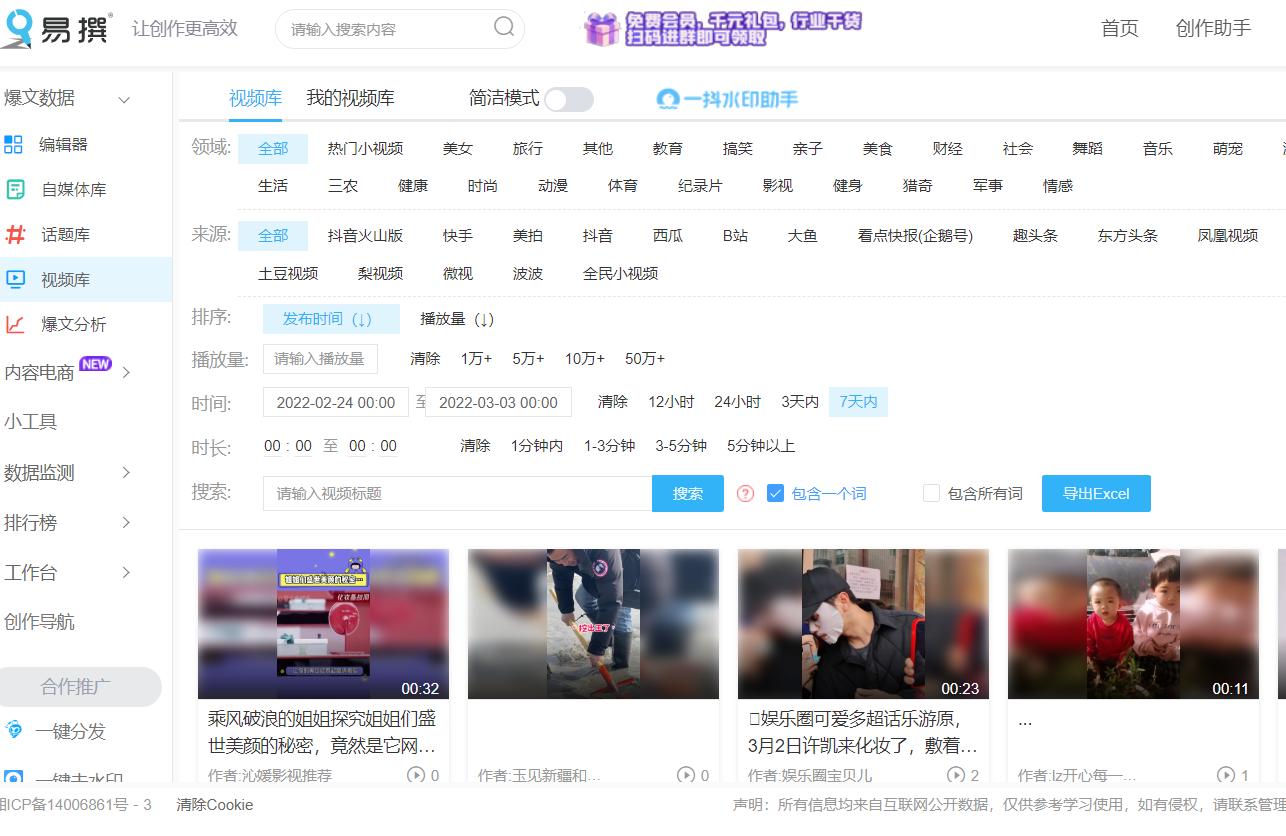Check the 包含所有词 checkbox
The height and width of the screenshot is (836, 1286).
coord(931,492)
